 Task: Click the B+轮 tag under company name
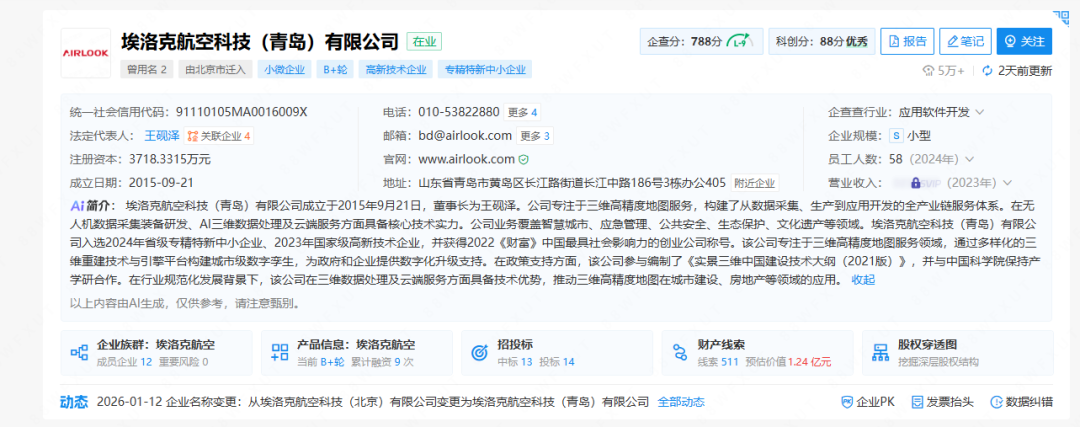click(335, 70)
